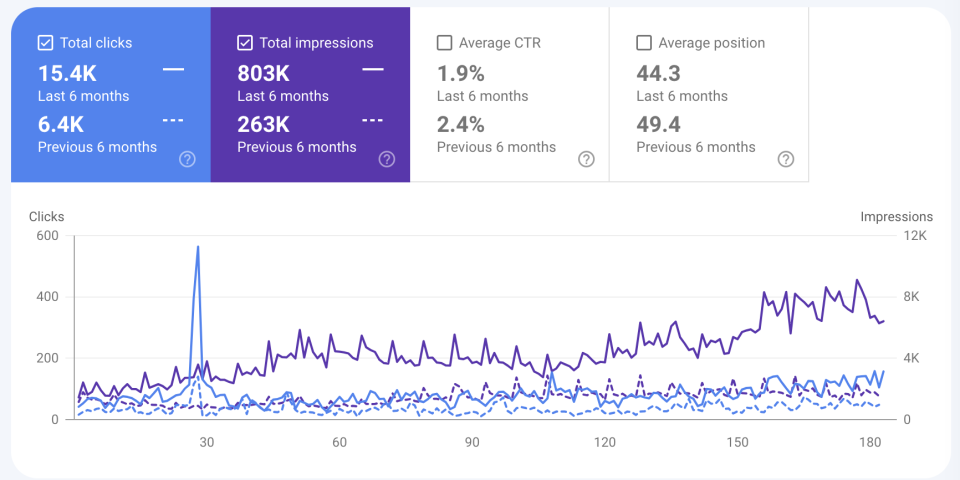The width and height of the screenshot is (960, 480).
Task: Click help icon in Total clicks card
Action: click(x=187, y=159)
